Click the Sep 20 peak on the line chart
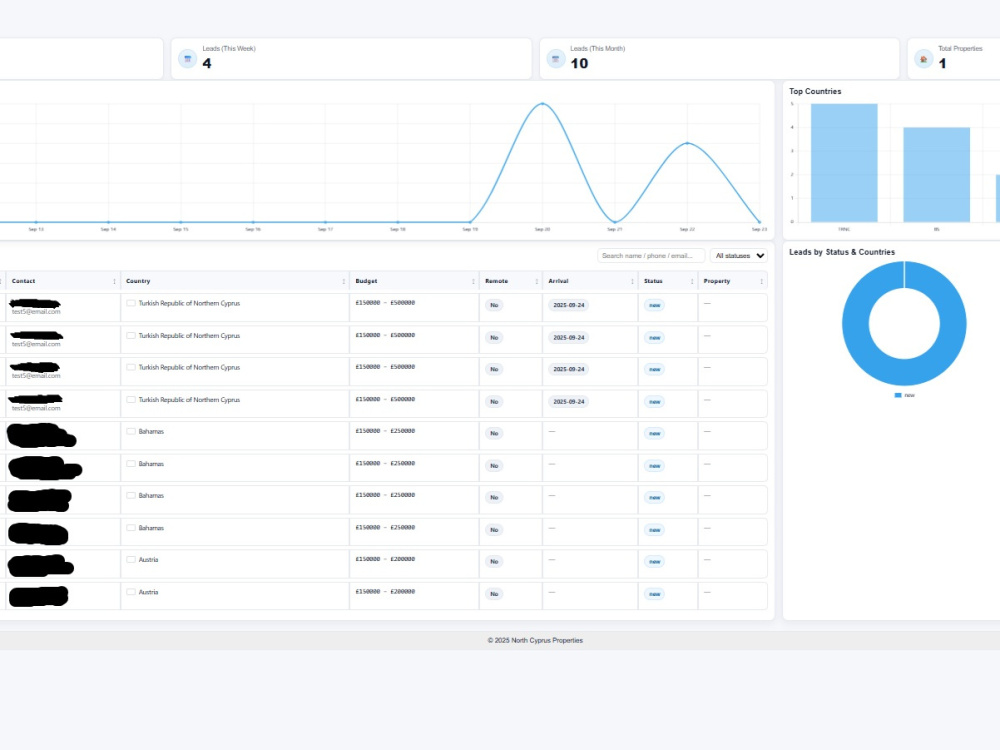 coord(543,103)
